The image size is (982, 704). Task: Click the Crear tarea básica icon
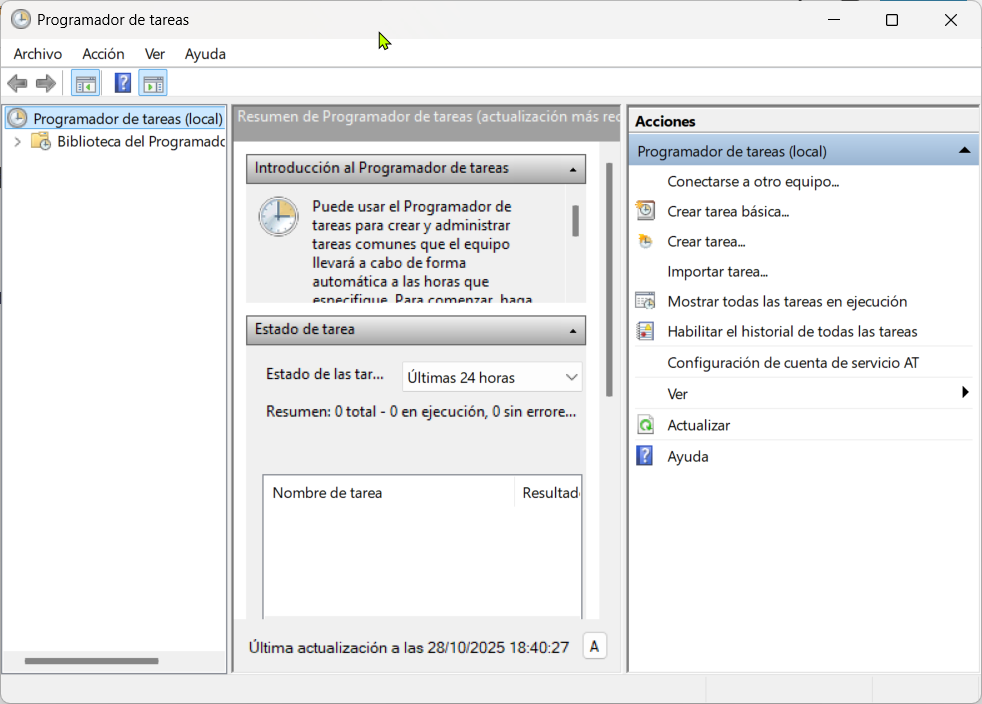[x=646, y=211]
